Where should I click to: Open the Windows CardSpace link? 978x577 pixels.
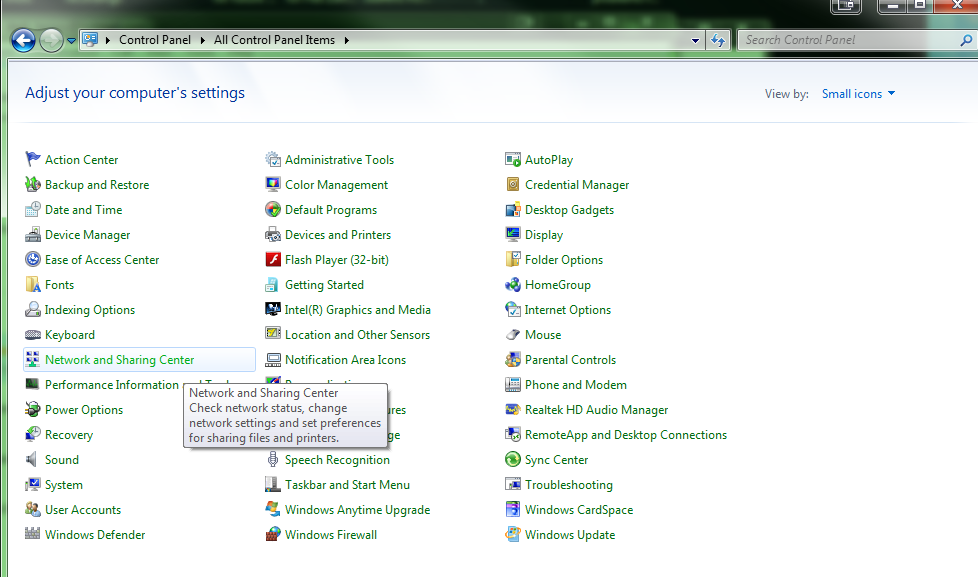pos(579,510)
